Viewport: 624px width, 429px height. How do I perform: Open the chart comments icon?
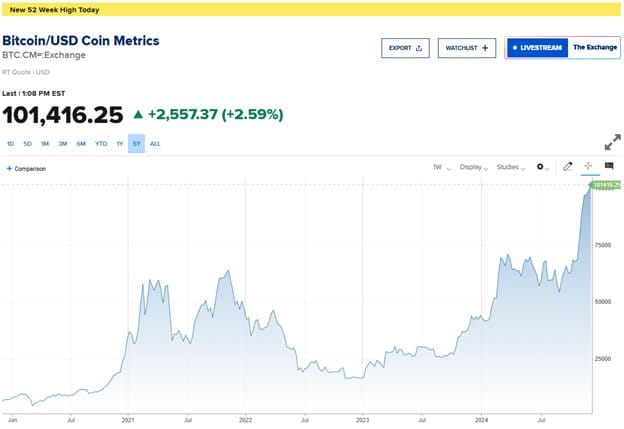(609, 166)
